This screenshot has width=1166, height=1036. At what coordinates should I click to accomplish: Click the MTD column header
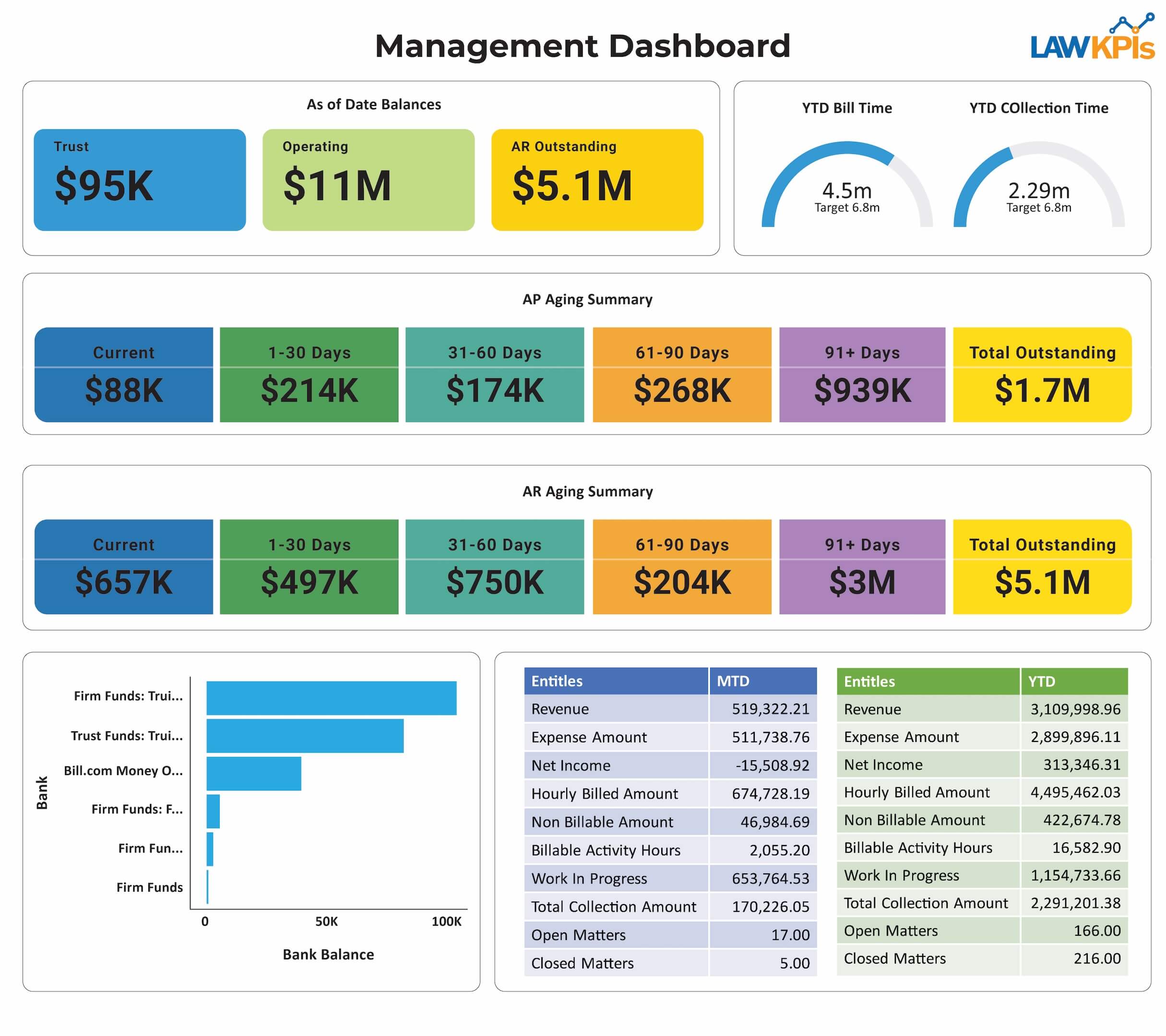pos(762,681)
